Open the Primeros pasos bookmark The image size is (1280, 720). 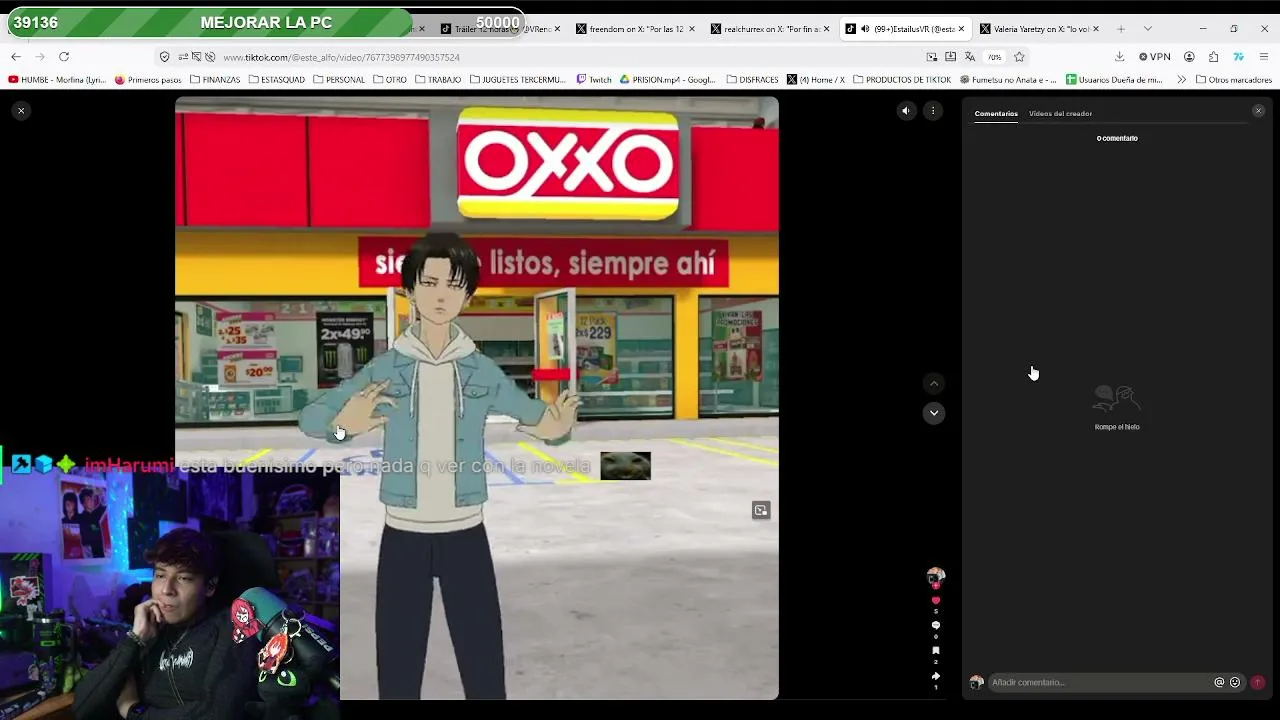point(148,80)
